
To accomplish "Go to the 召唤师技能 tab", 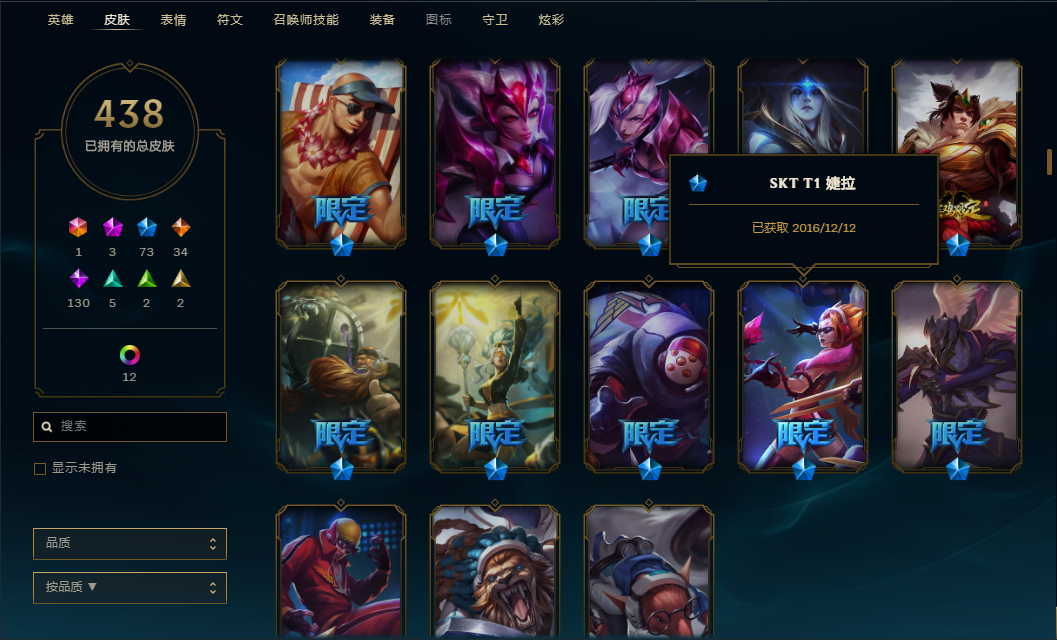I will coord(306,20).
